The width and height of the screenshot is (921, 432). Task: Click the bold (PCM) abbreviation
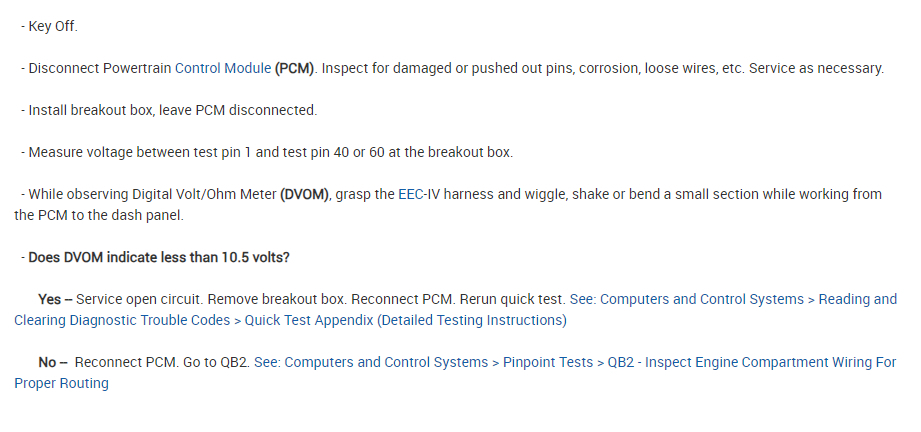tap(295, 68)
